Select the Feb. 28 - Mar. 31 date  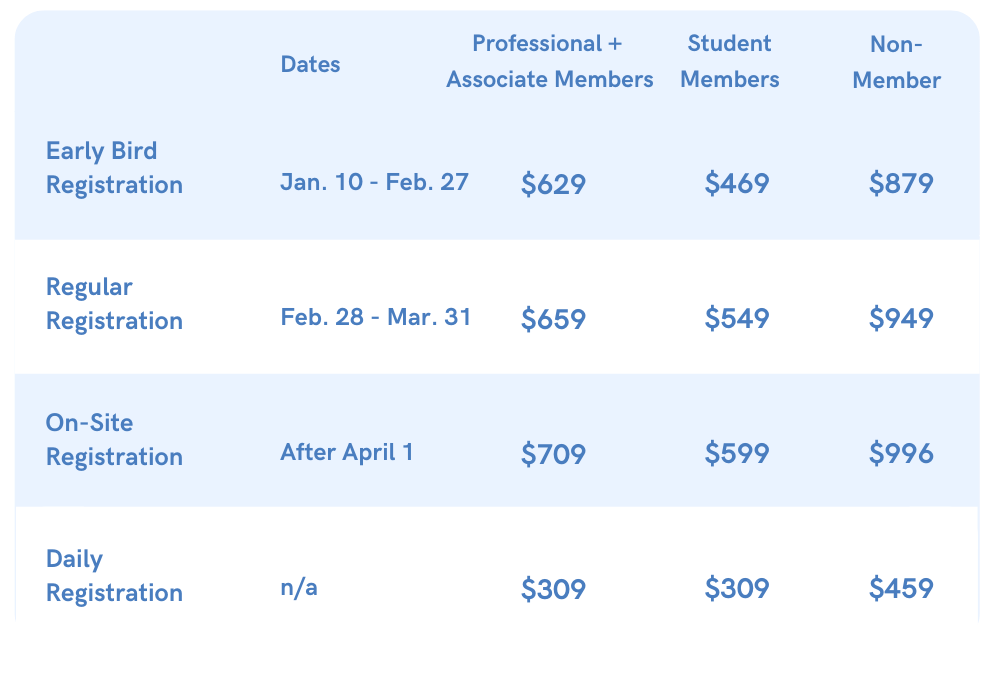[x=376, y=317]
